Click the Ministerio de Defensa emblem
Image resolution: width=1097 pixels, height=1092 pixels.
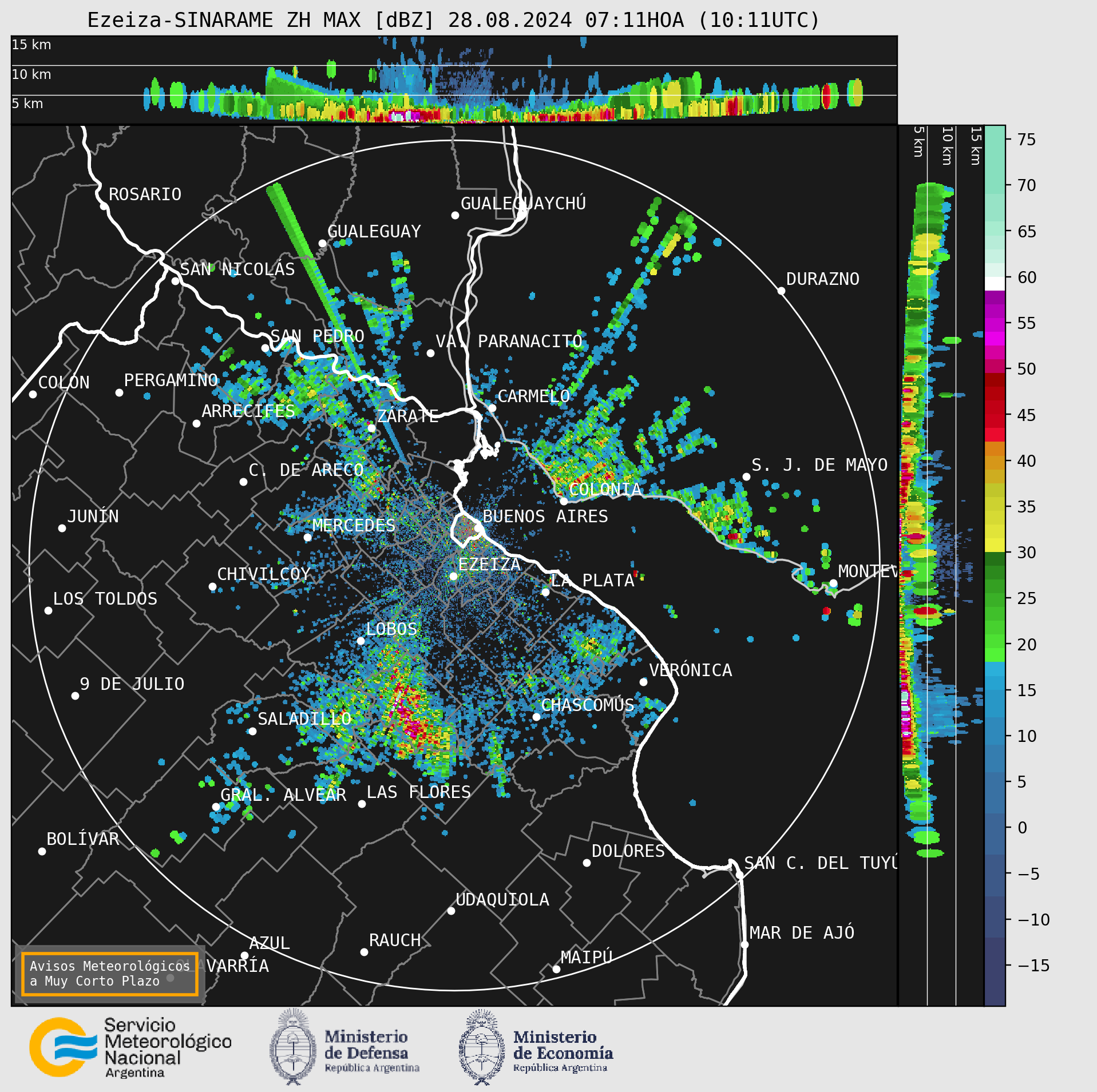[x=293, y=1047]
